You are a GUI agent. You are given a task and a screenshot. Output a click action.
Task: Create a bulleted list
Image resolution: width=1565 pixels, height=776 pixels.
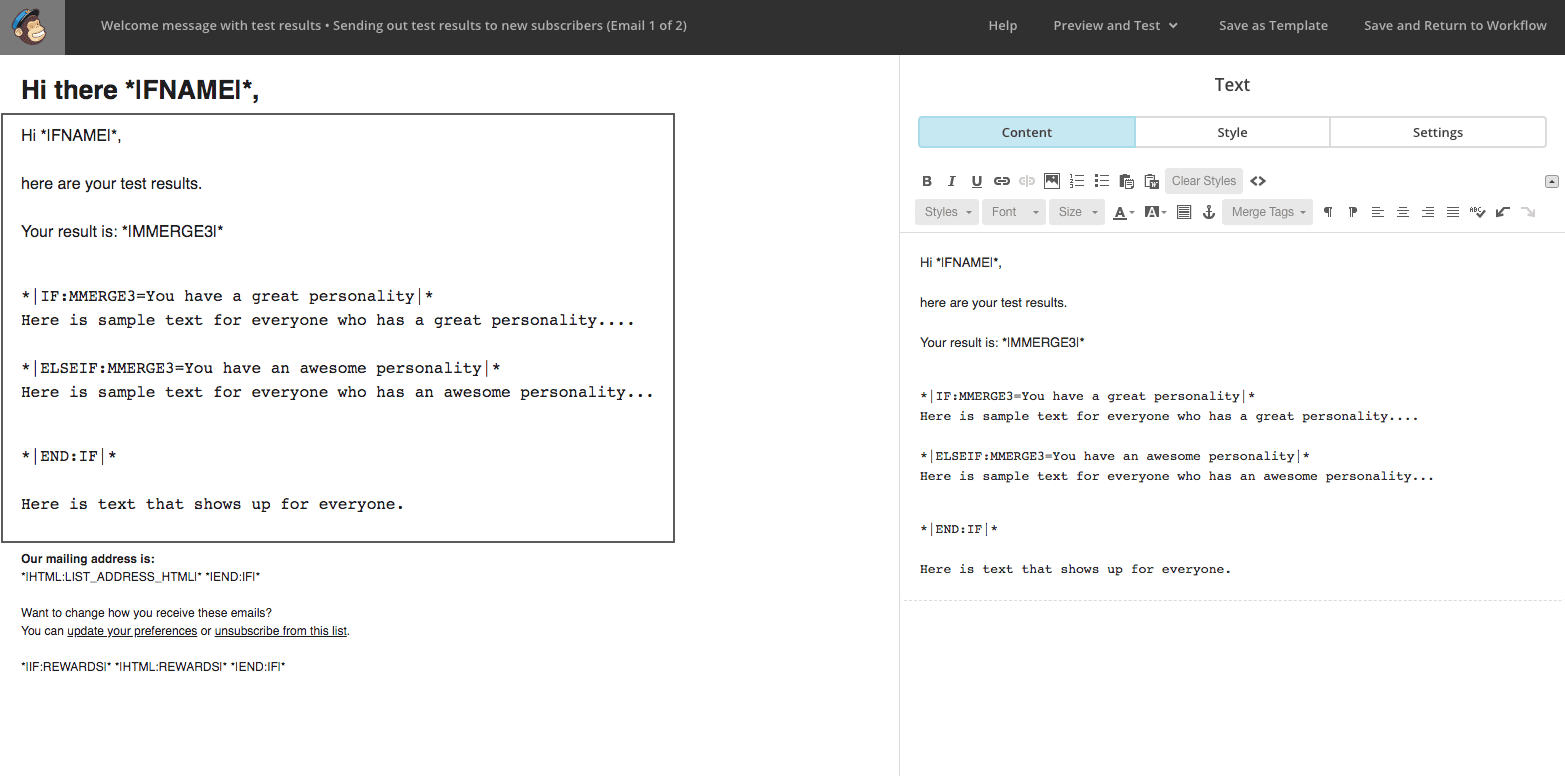pyautogui.click(x=1102, y=181)
